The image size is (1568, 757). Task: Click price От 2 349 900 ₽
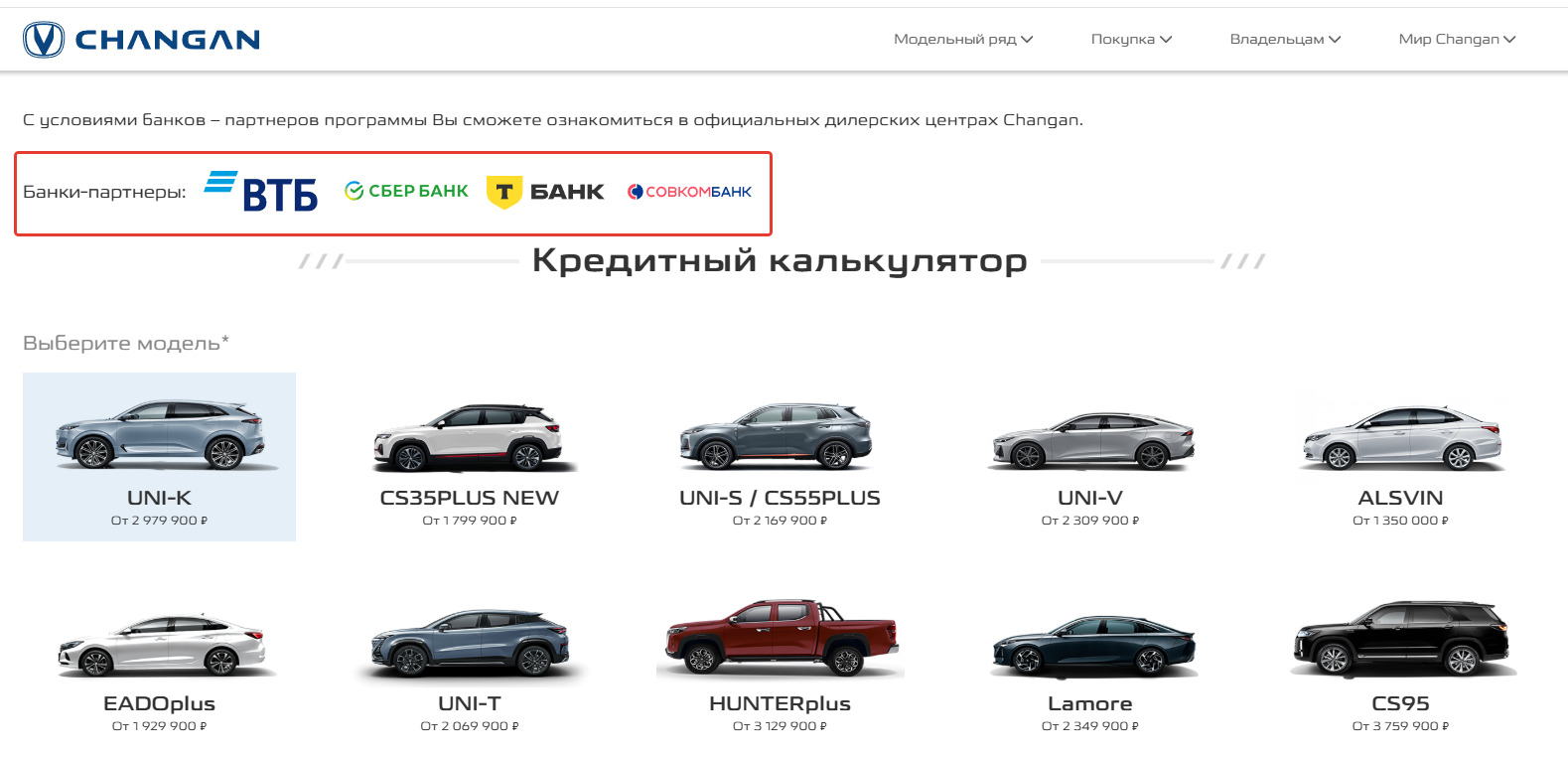1090,726
